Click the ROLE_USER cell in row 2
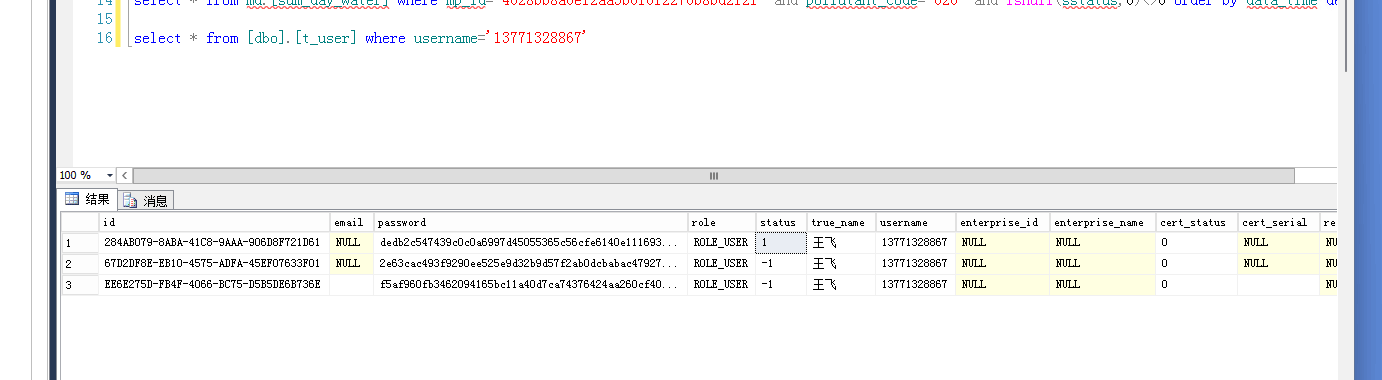Image resolution: width=1382 pixels, height=380 pixels. tap(722, 263)
